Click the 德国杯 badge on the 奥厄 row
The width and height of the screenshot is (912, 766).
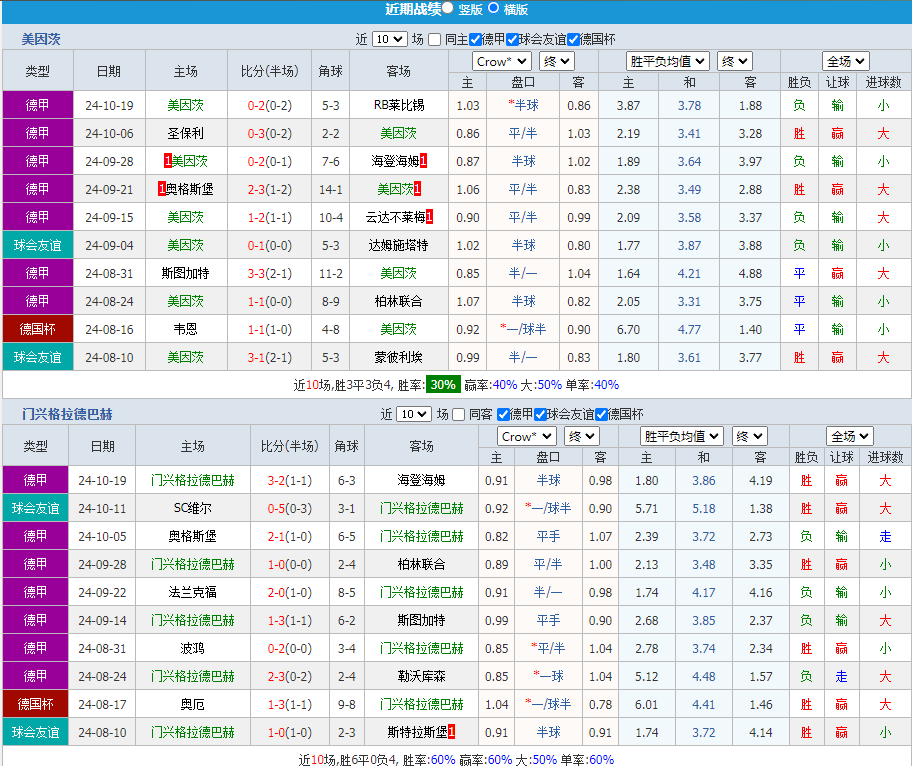point(35,704)
